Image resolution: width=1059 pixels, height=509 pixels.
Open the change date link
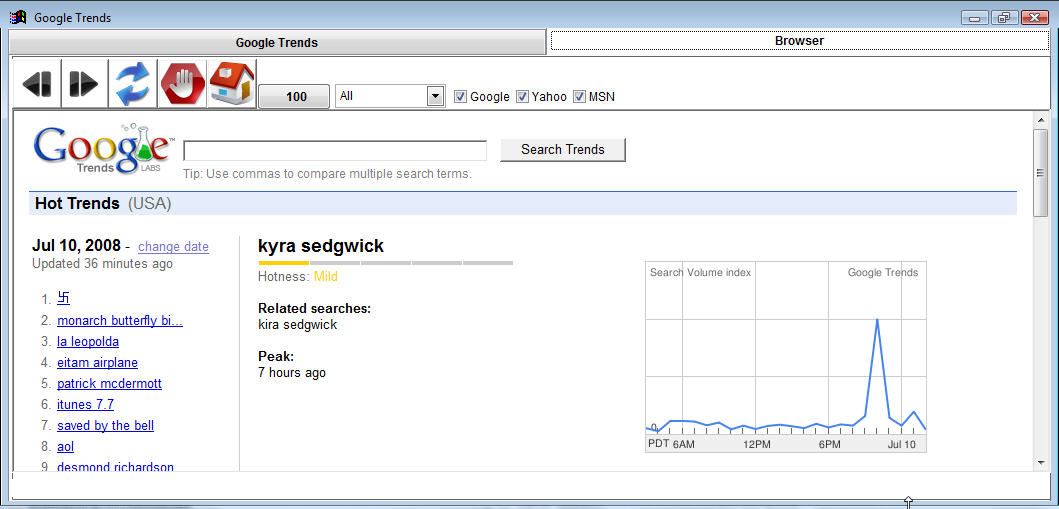point(174,246)
